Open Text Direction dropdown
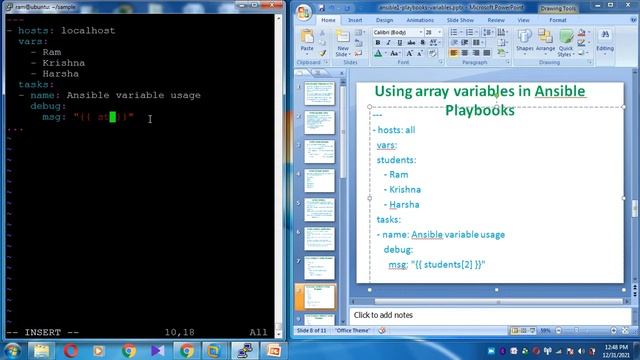640x360 pixels. (502, 32)
